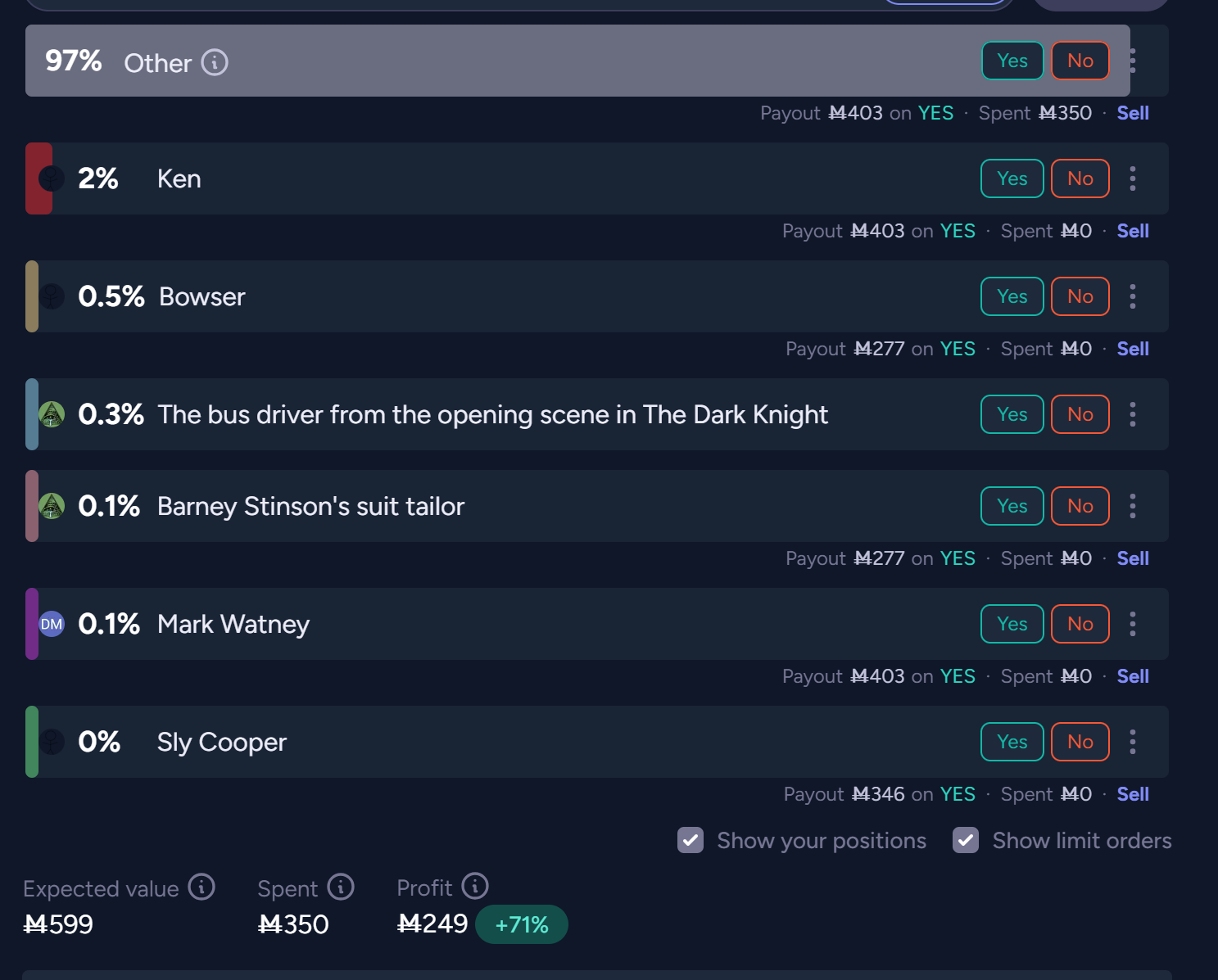Screen dimensions: 1218x980
Task: Sell your position on Other
Action: click(1133, 113)
